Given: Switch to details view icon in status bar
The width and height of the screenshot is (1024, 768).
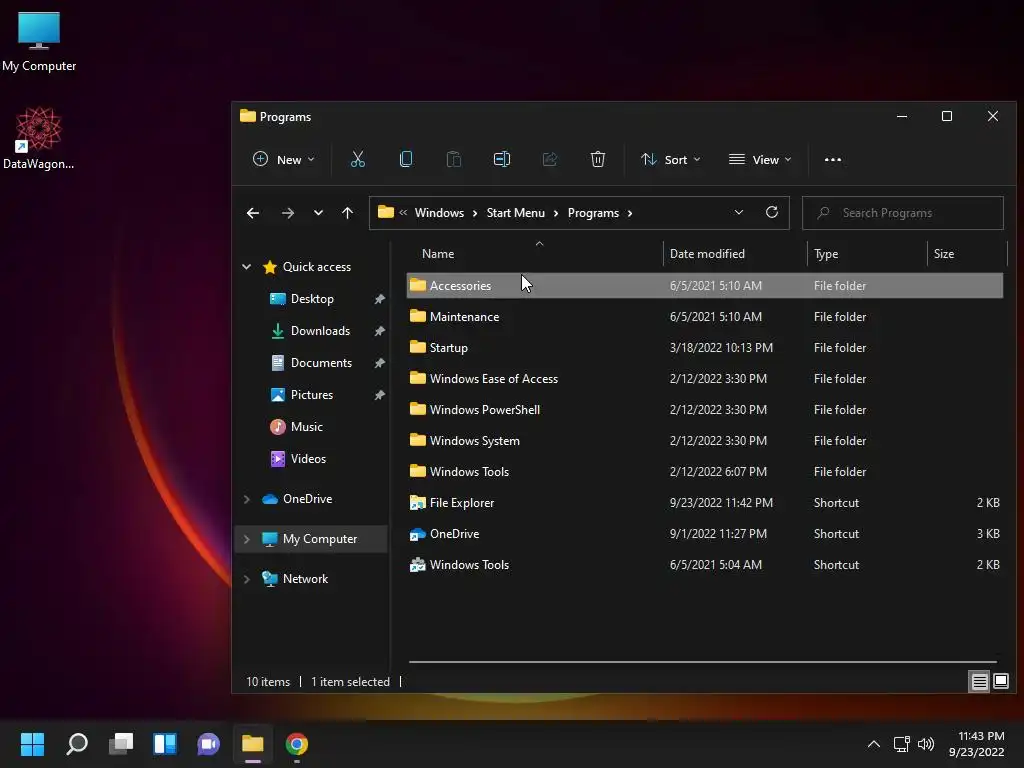Looking at the screenshot, I should tap(980, 682).
